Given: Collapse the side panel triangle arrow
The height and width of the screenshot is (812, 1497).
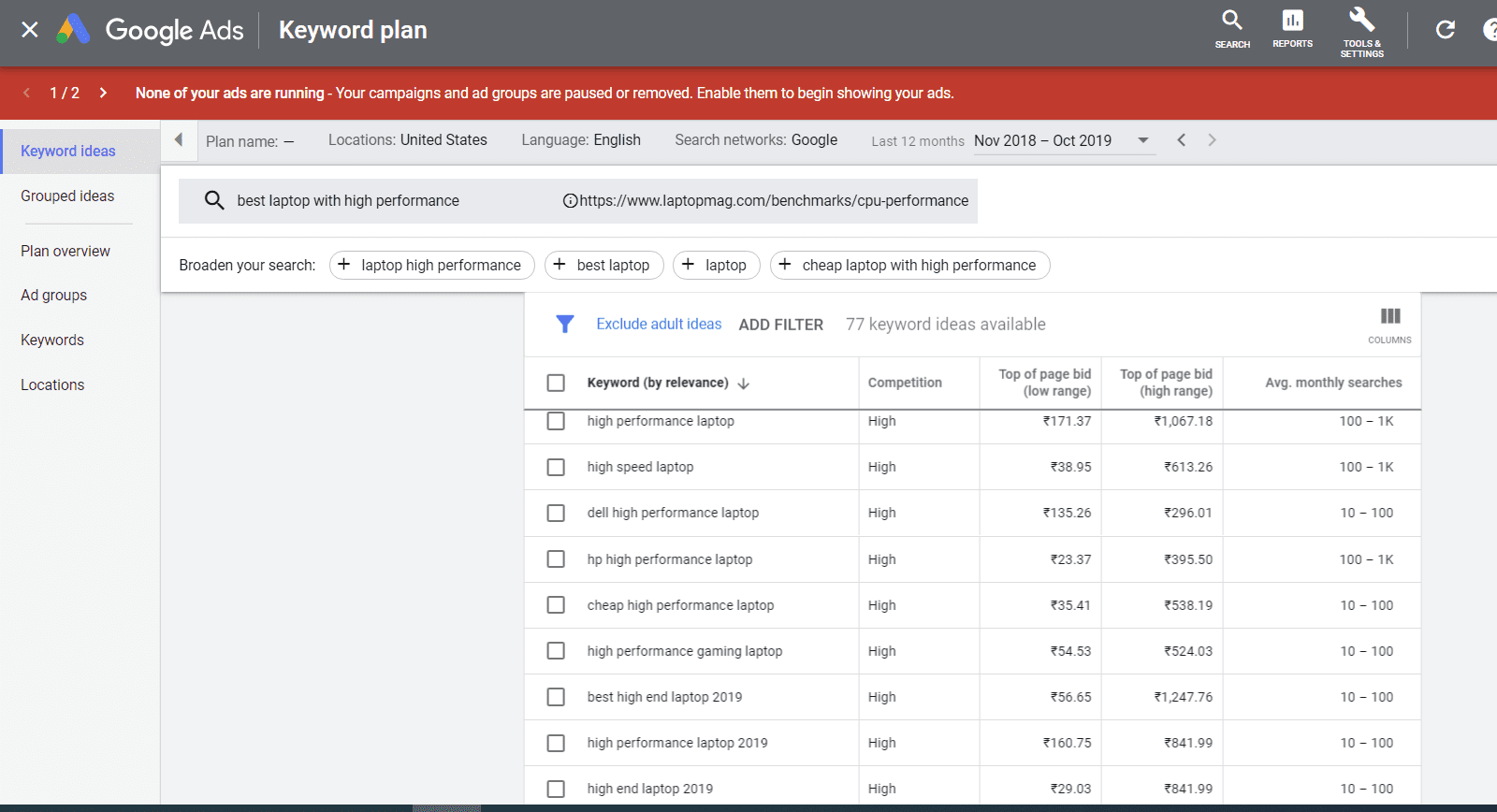Looking at the screenshot, I should 178,140.
